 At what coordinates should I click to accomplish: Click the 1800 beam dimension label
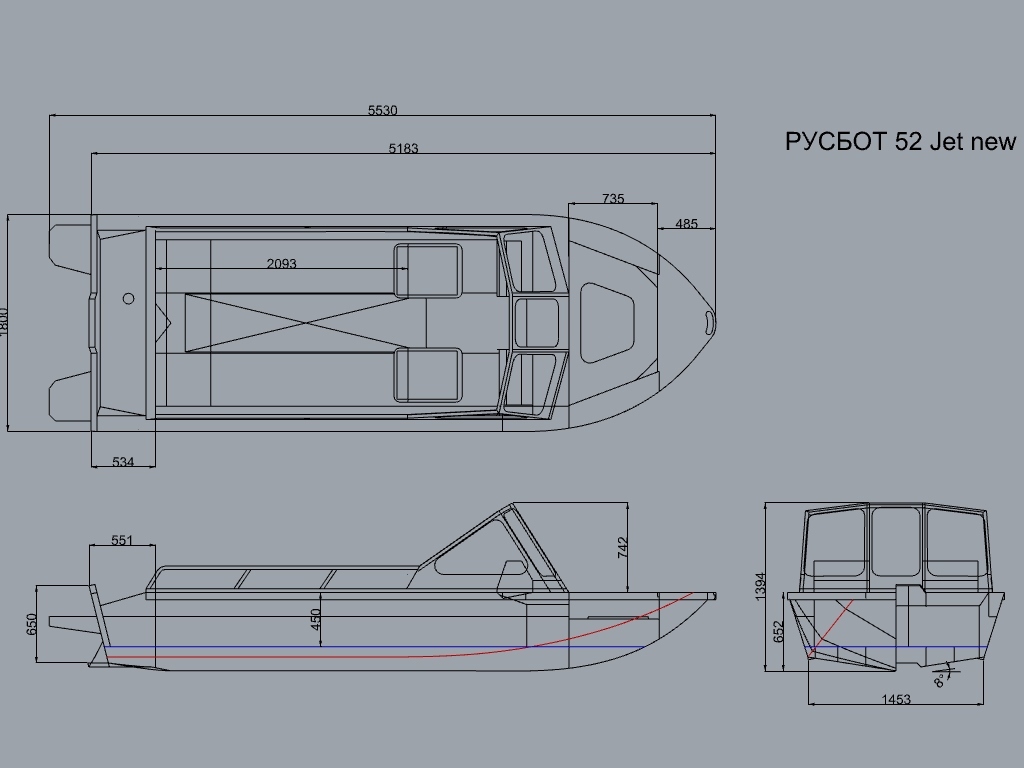pos(3,322)
